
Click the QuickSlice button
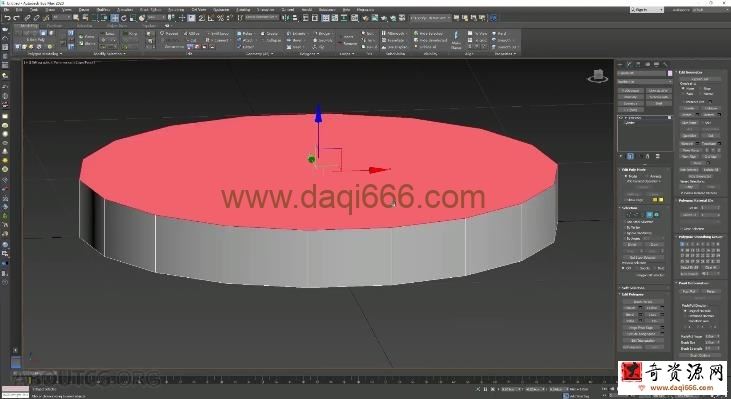689,136
